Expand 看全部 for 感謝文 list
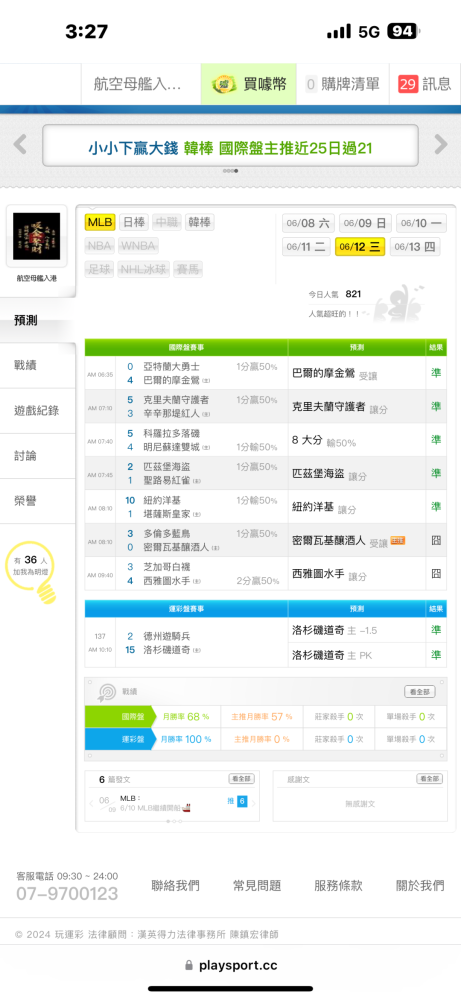Screen dimensions: 461x1000 click(x=430, y=779)
